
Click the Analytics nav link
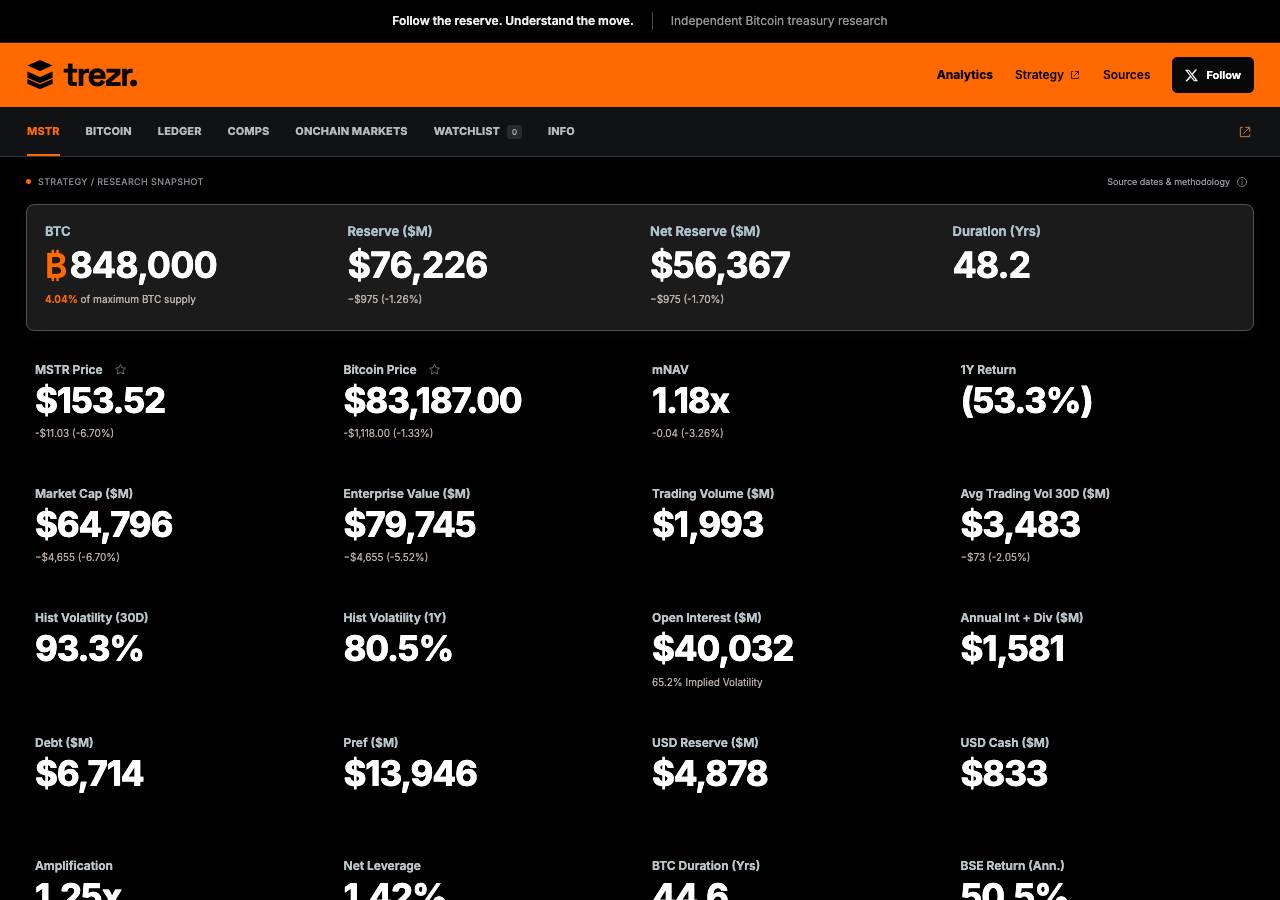coord(965,75)
